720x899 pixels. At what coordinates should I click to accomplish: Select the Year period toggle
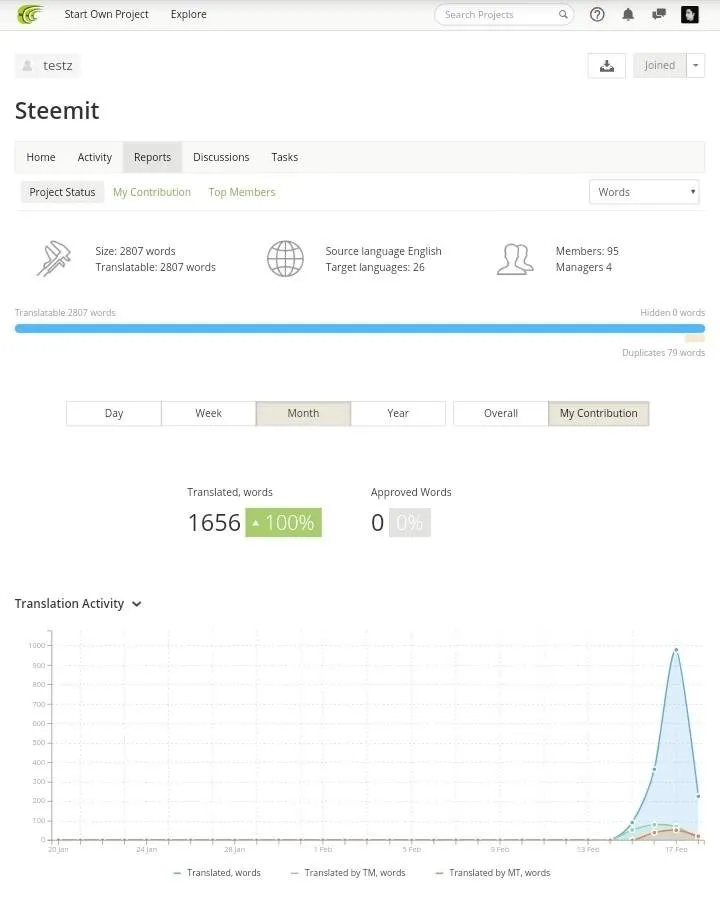pyautogui.click(x=398, y=413)
